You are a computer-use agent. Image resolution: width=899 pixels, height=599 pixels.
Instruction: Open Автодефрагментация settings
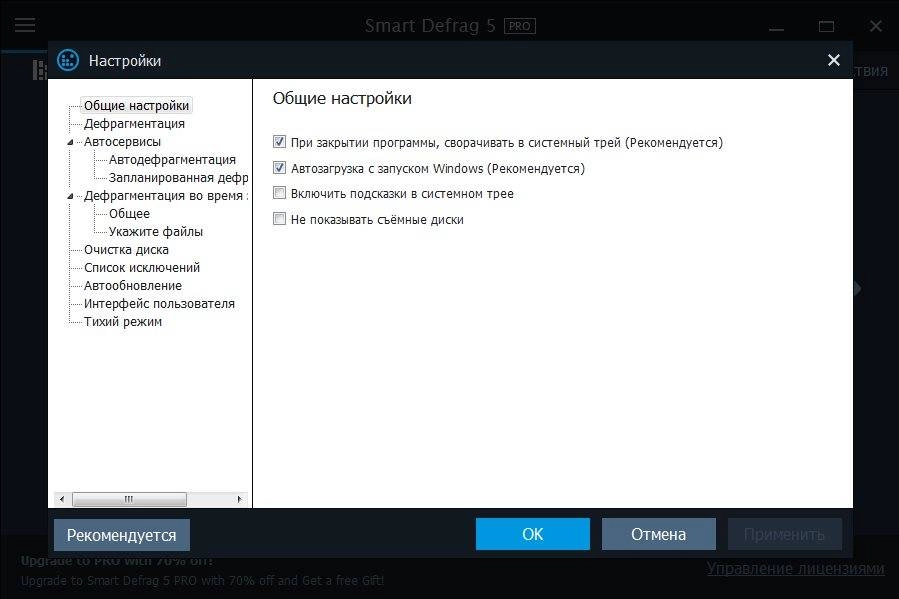click(x=172, y=159)
